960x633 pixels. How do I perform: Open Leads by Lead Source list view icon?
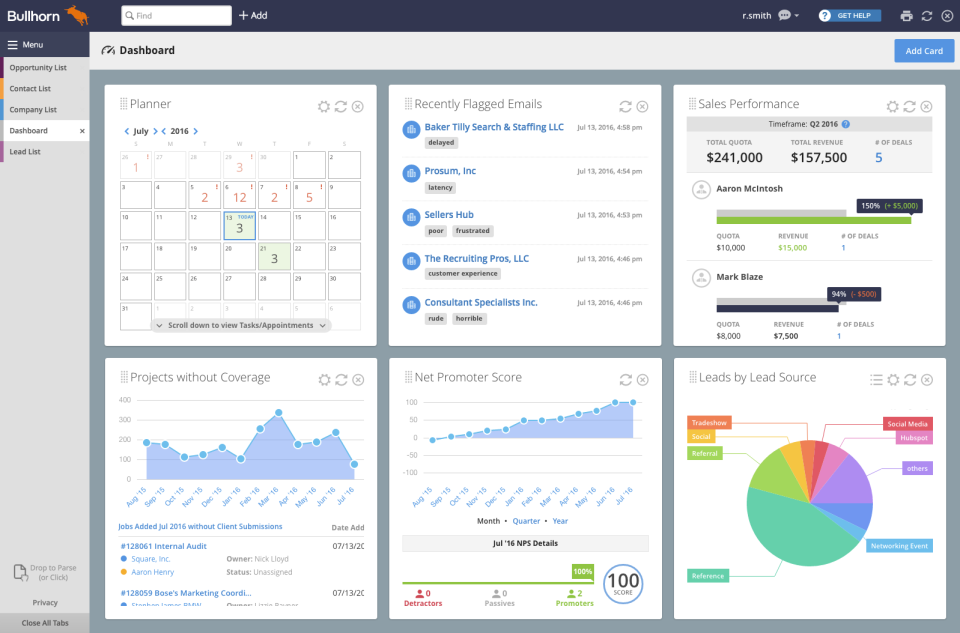[876, 380]
